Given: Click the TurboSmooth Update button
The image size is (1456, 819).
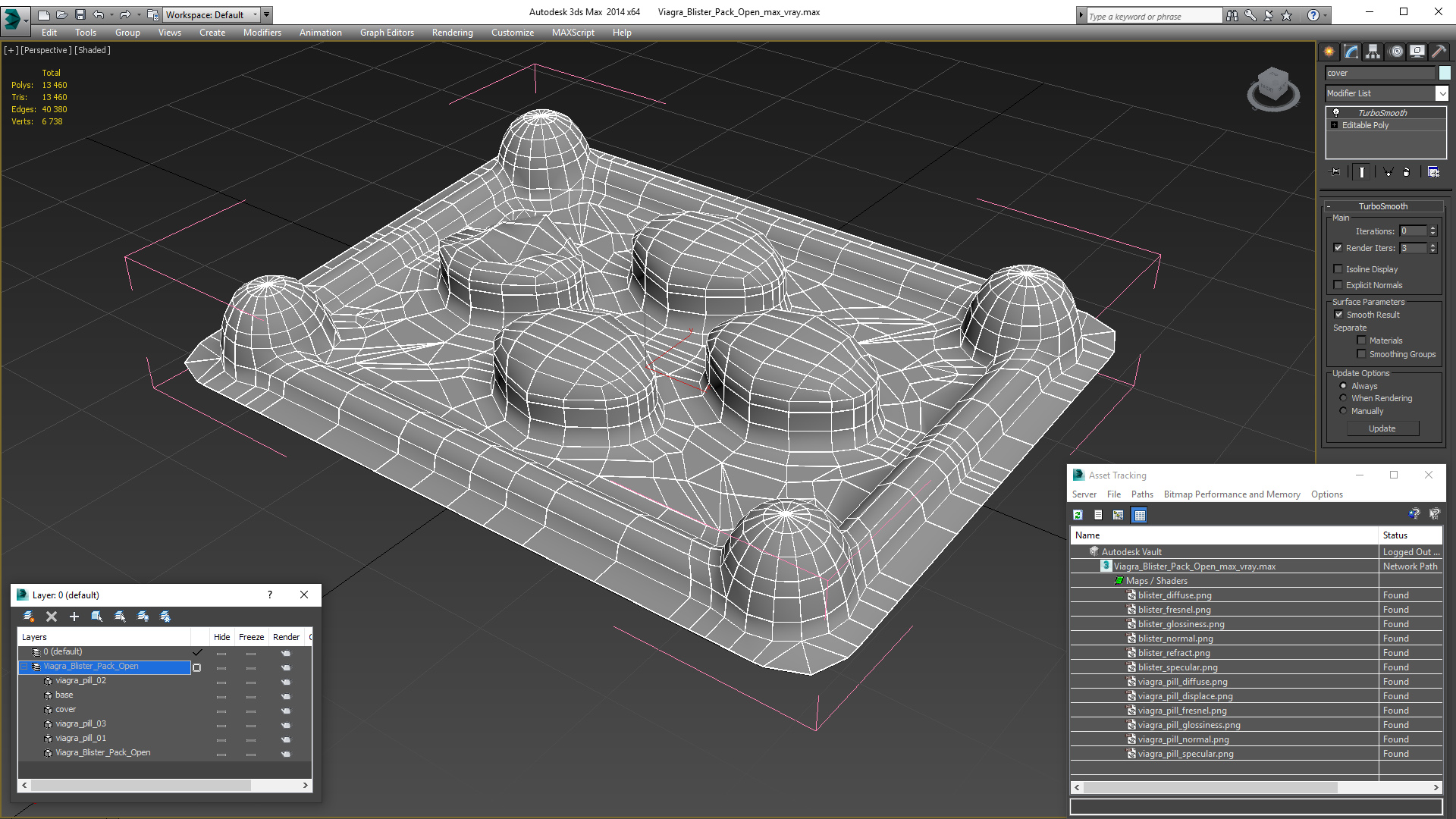Looking at the screenshot, I should [1382, 428].
